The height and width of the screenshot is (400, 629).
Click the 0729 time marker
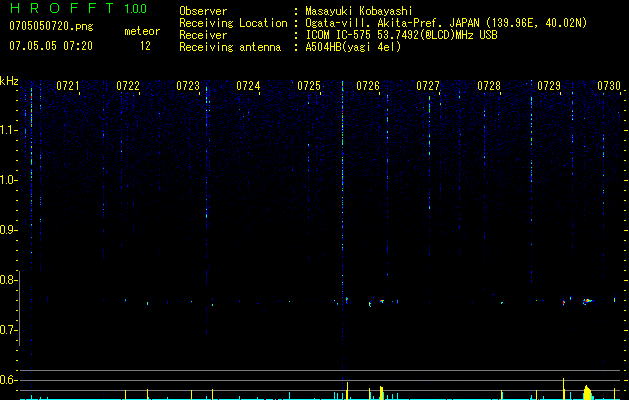pyautogui.click(x=549, y=86)
